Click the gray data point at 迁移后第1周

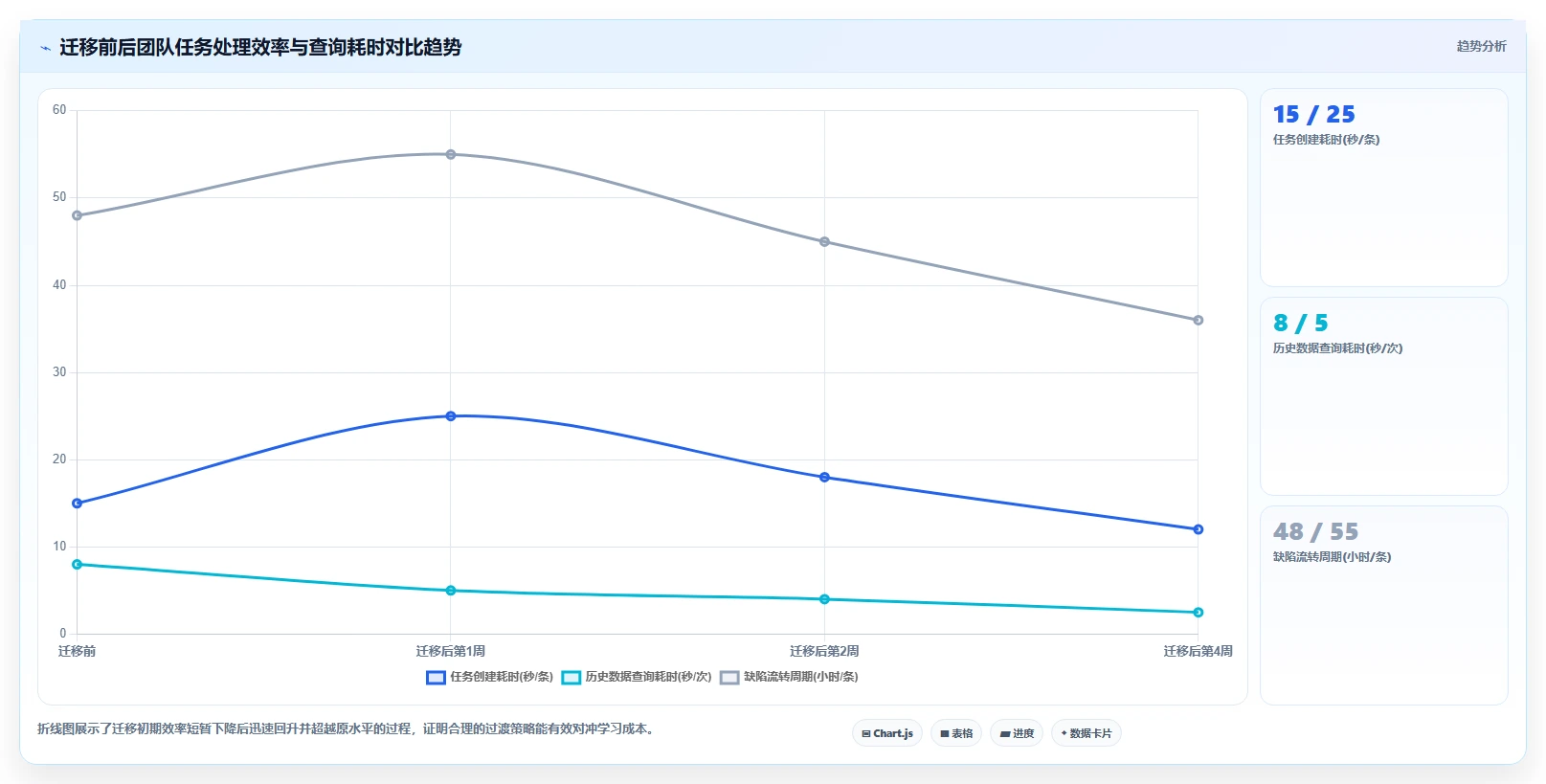(451, 154)
